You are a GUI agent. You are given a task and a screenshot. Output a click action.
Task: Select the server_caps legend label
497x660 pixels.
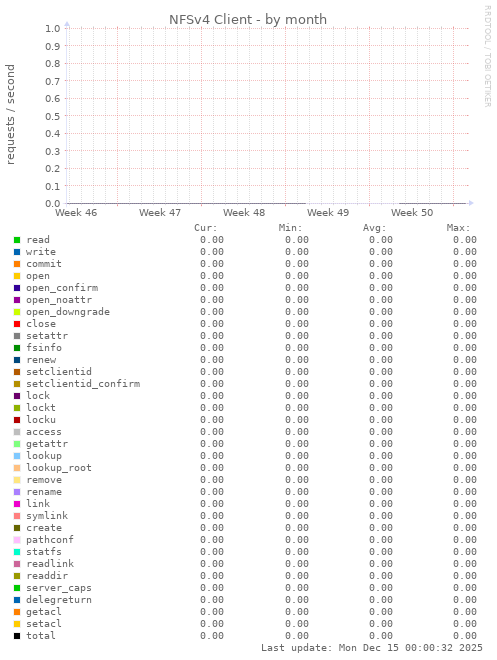[59, 588]
